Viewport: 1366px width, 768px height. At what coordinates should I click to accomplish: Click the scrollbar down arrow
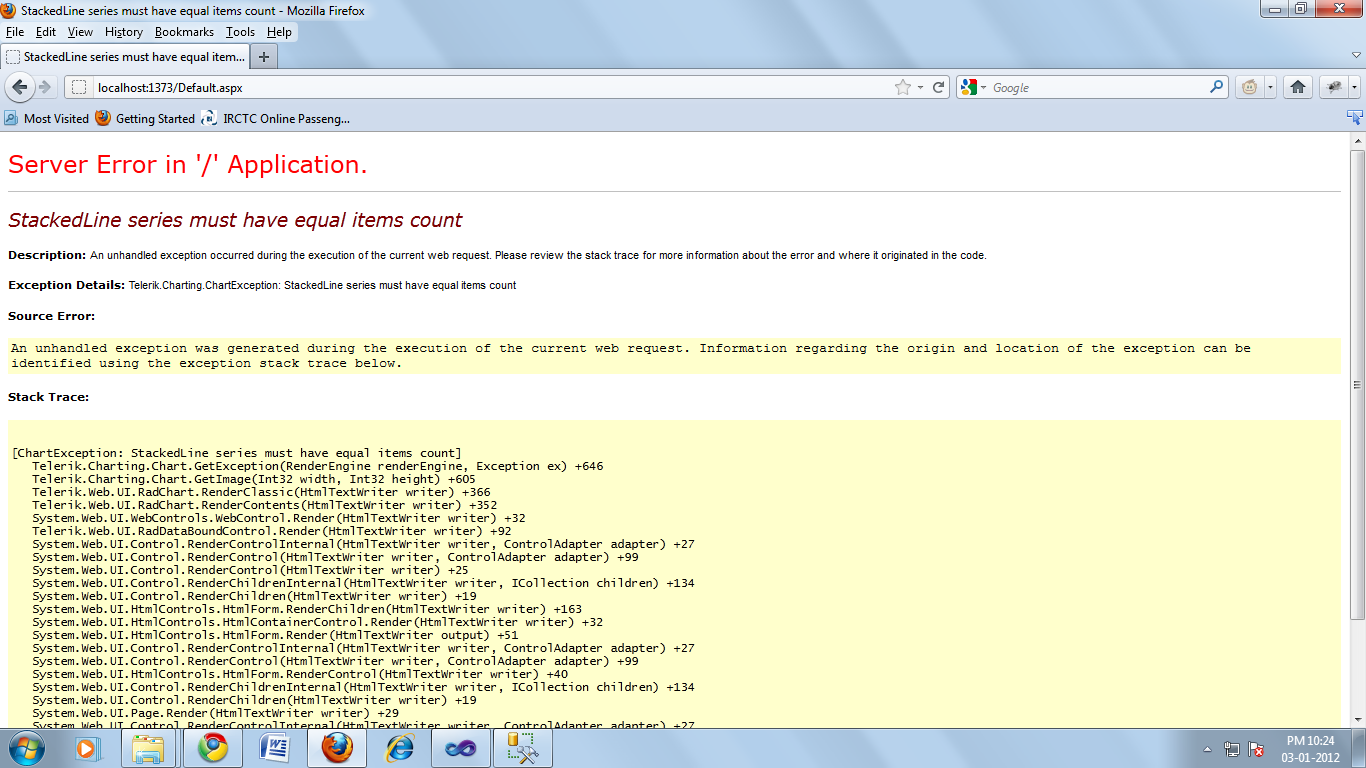1357,720
